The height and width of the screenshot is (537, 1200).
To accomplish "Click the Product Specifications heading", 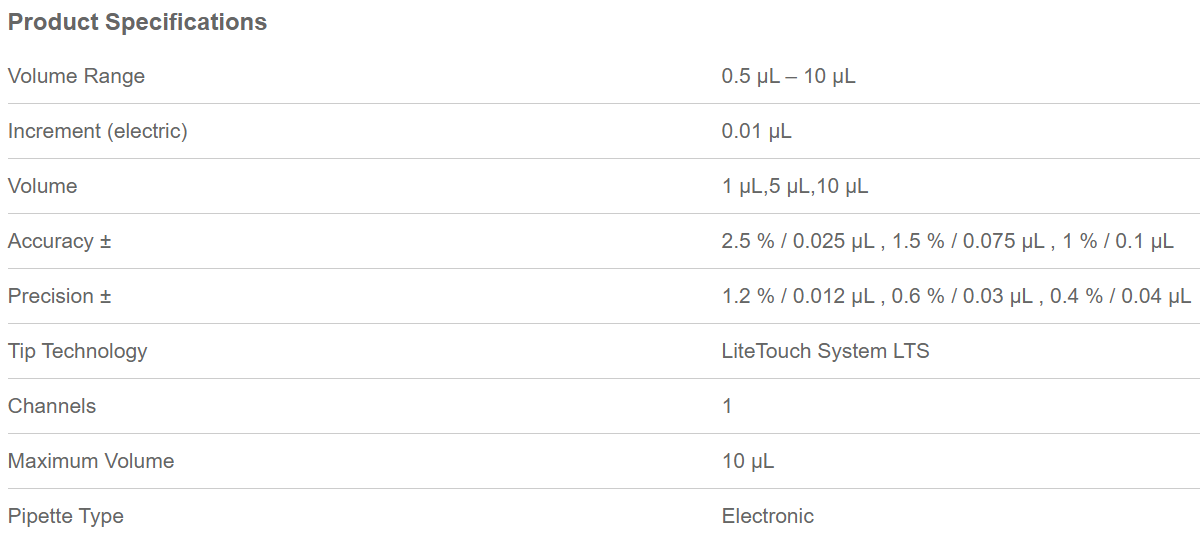I will [137, 22].
